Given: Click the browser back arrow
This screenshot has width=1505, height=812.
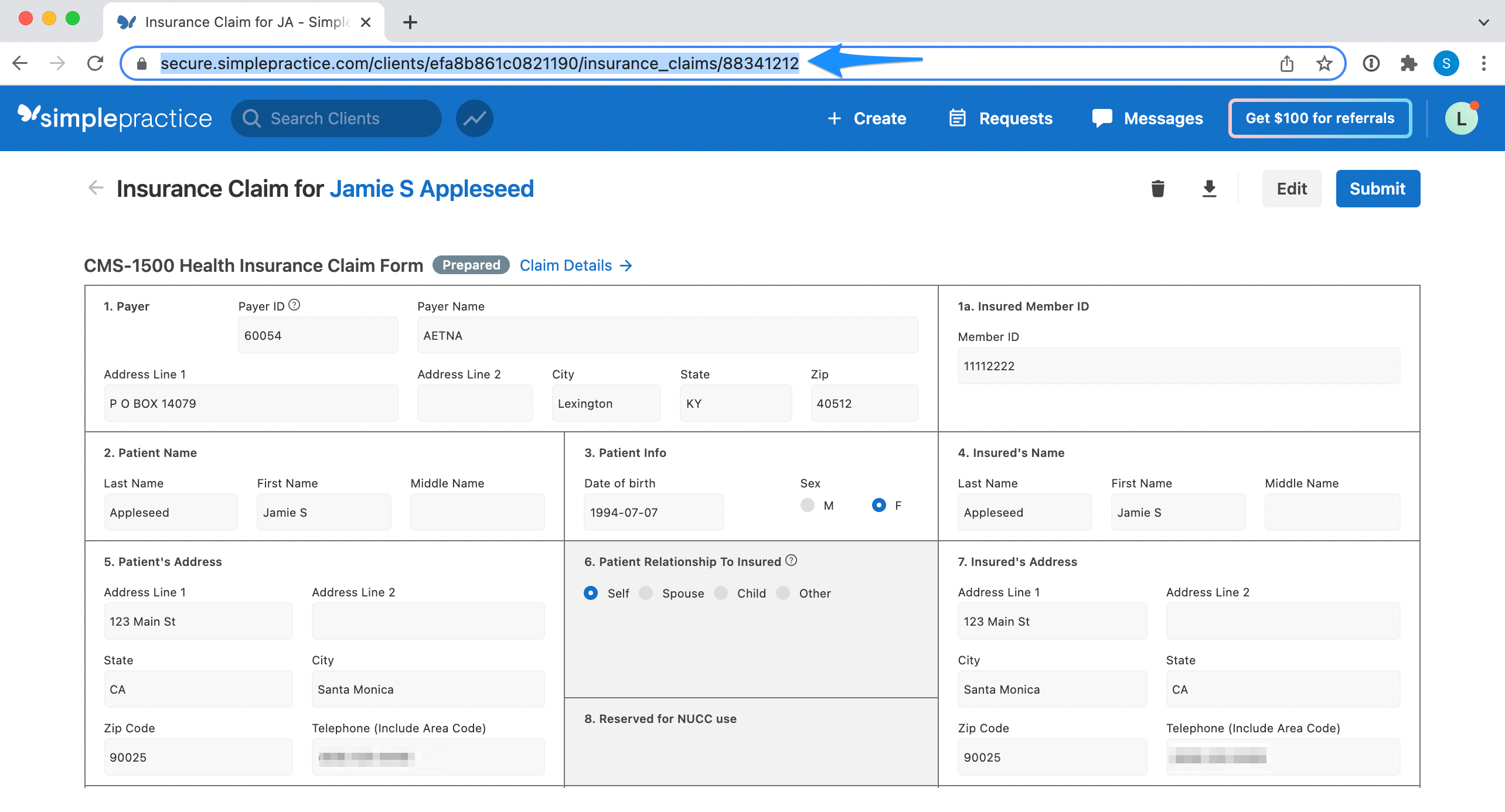Looking at the screenshot, I should pos(21,63).
